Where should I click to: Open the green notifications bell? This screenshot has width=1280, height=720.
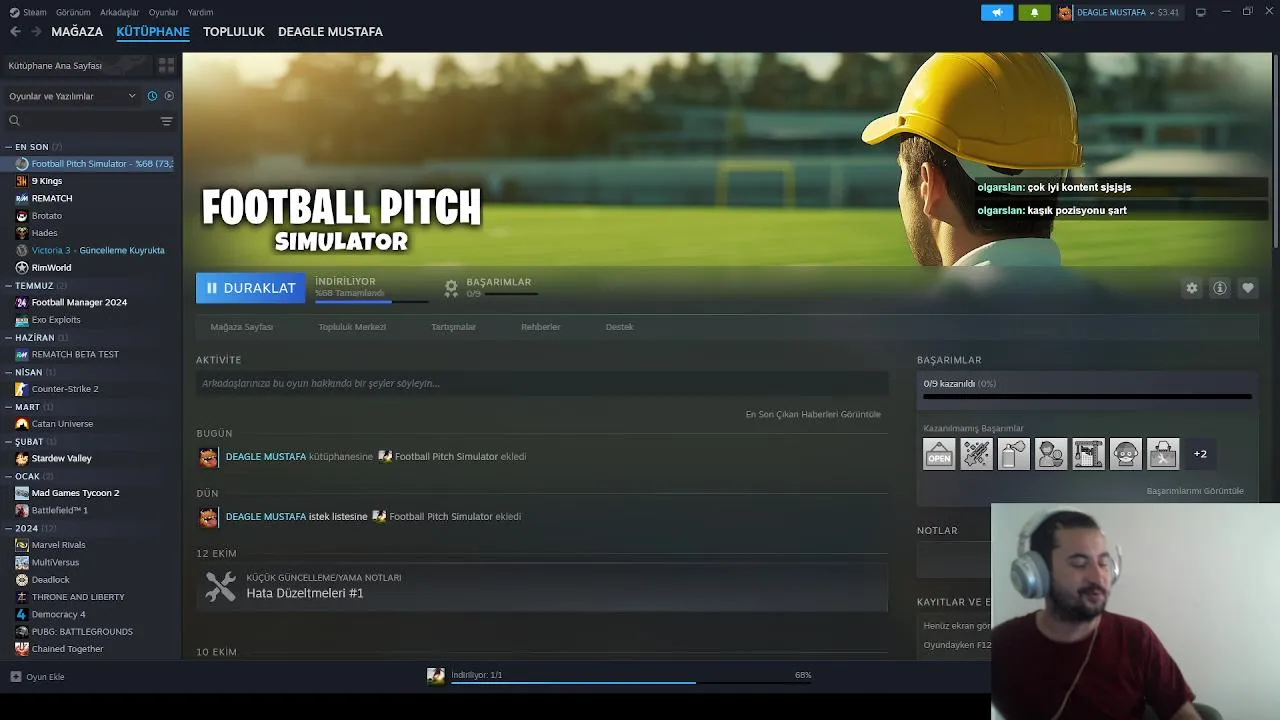click(1034, 12)
